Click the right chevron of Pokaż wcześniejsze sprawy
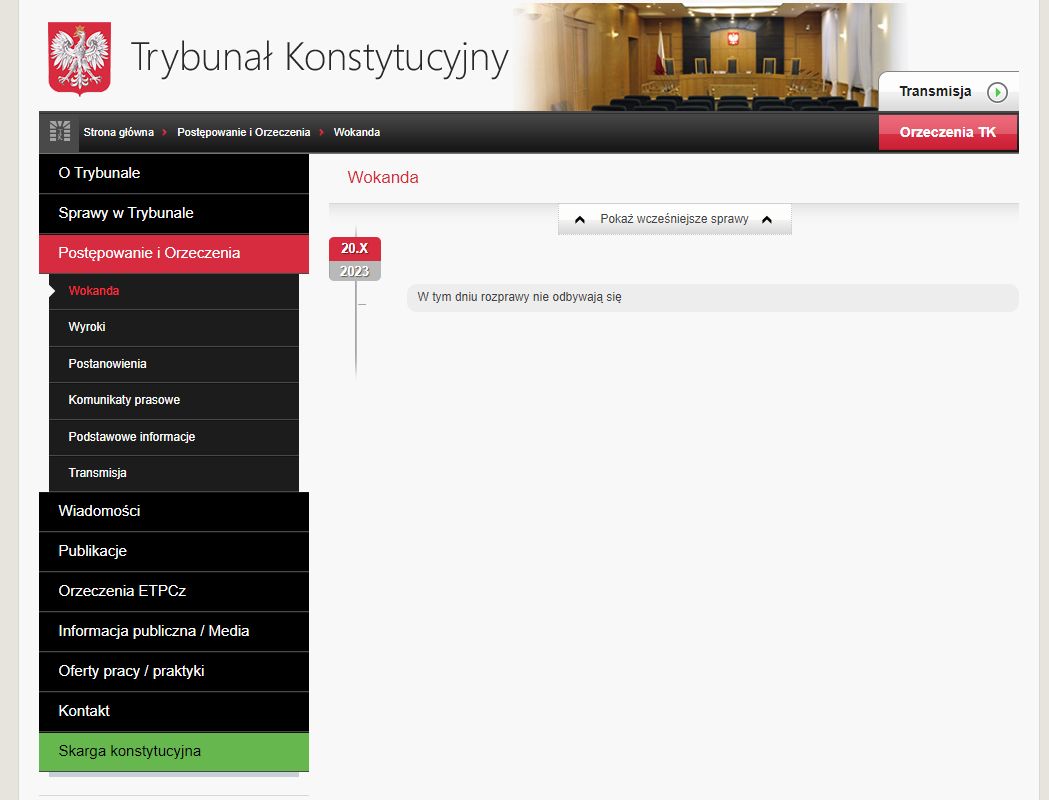The image size is (1049, 800). click(x=767, y=219)
